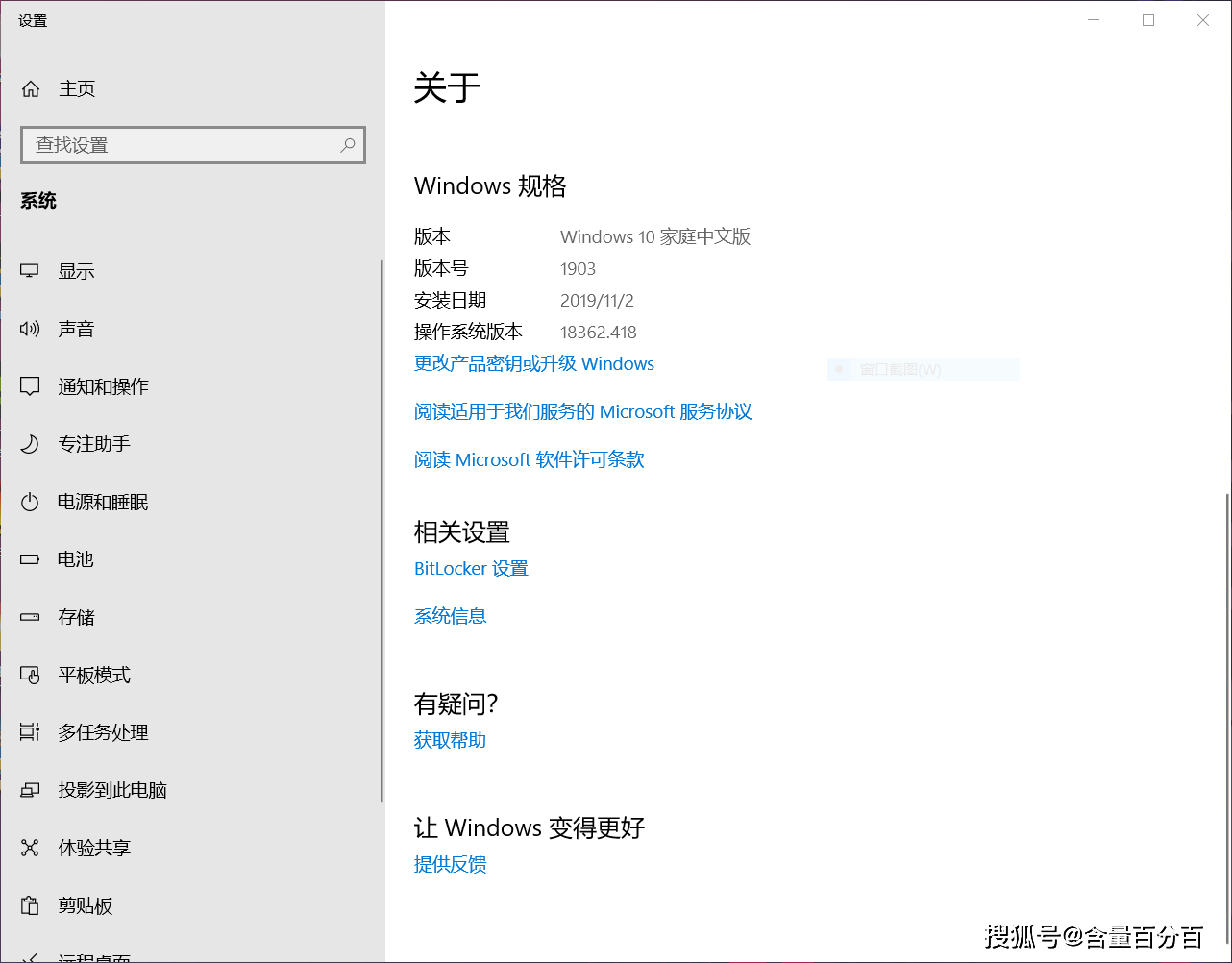Open Display (显示) settings icon
The width and height of the screenshot is (1232, 963).
[x=30, y=271]
